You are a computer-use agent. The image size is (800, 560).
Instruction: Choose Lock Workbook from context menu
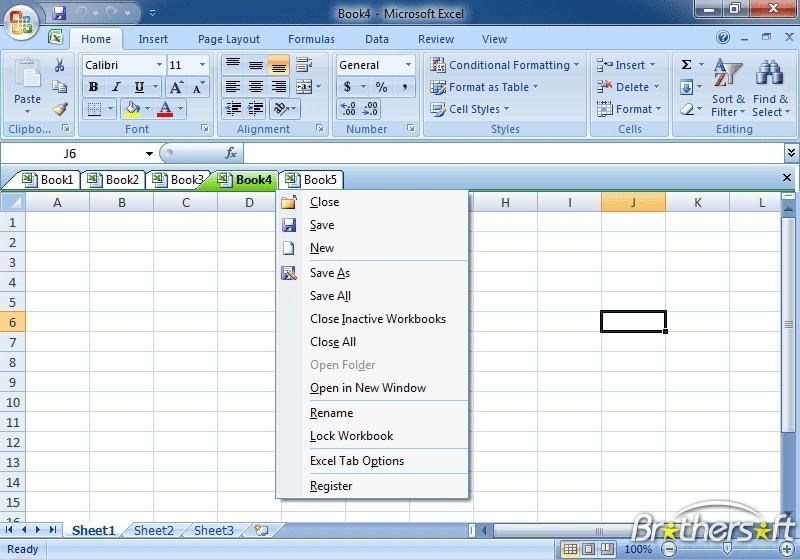tap(352, 436)
